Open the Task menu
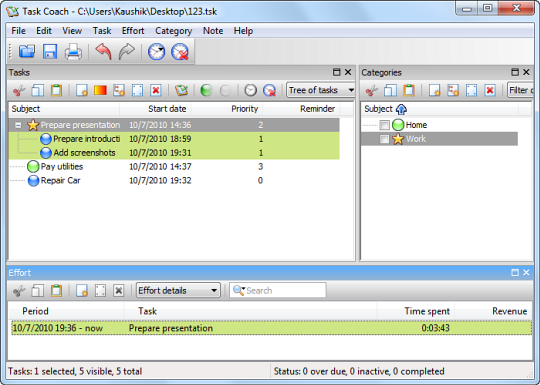The height and width of the screenshot is (385, 540). 102,31
